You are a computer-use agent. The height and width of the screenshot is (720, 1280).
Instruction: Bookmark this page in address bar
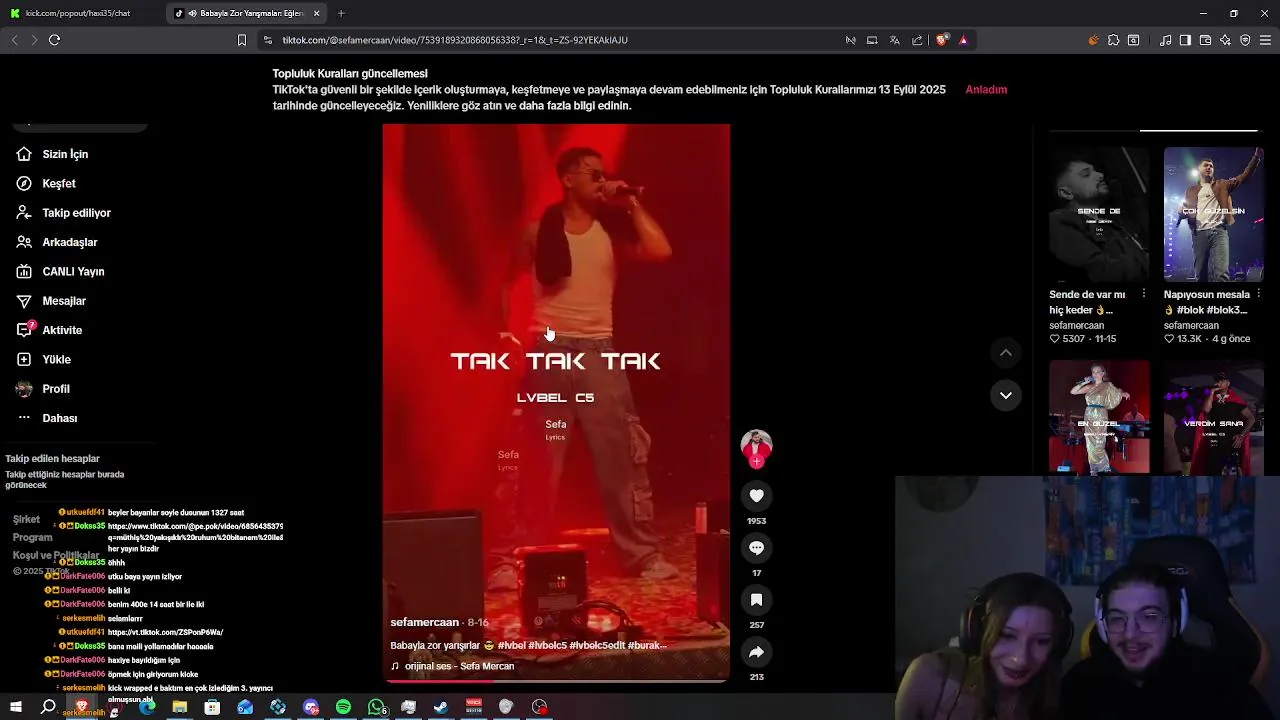tap(241, 40)
